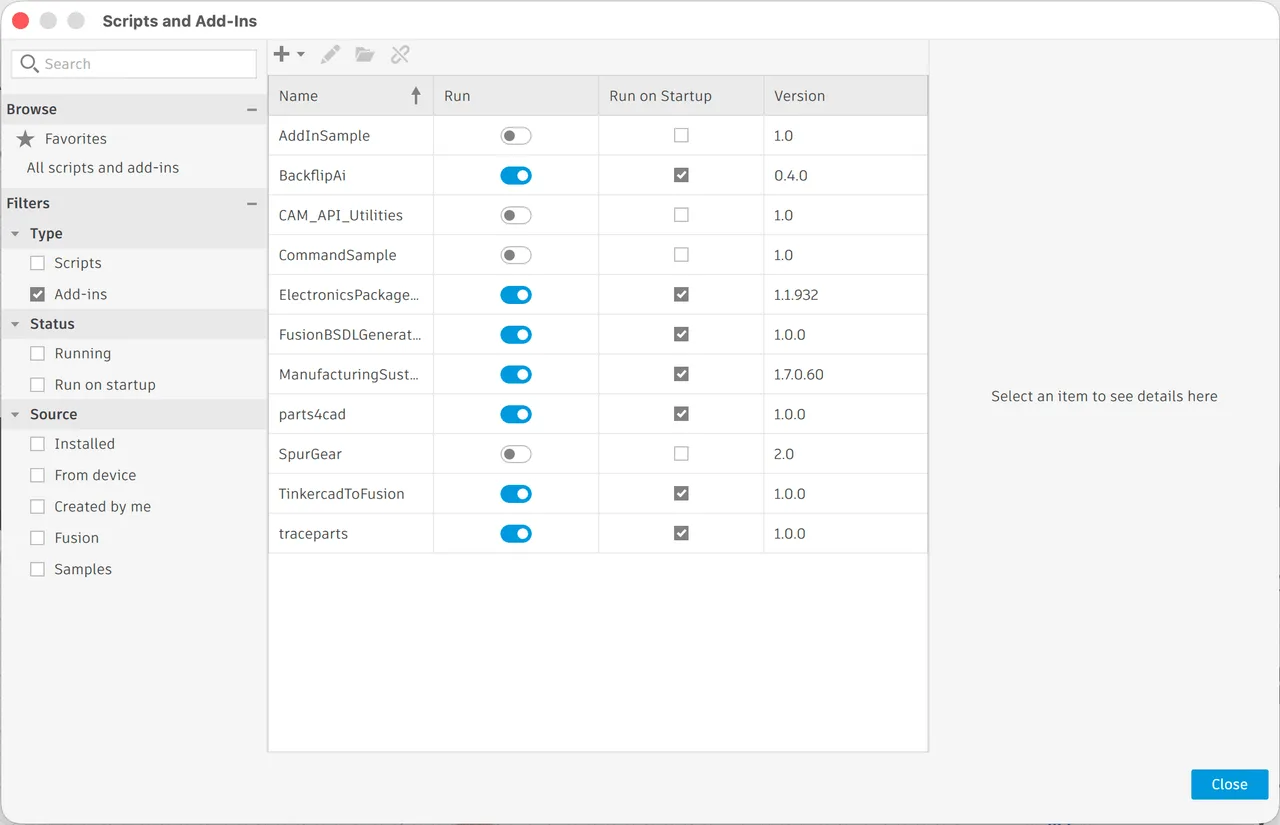This screenshot has width=1280, height=825.
Task: Select the TinkercadToFusion name cell
Action: click(x=351, y=494)
